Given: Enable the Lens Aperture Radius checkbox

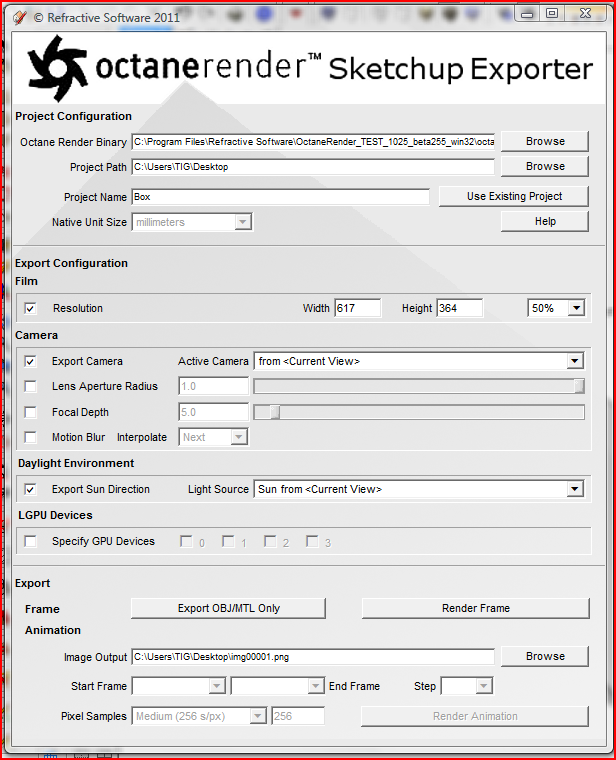Looking at the screenshot, I should pyautogui.click(x=30, y=386).
